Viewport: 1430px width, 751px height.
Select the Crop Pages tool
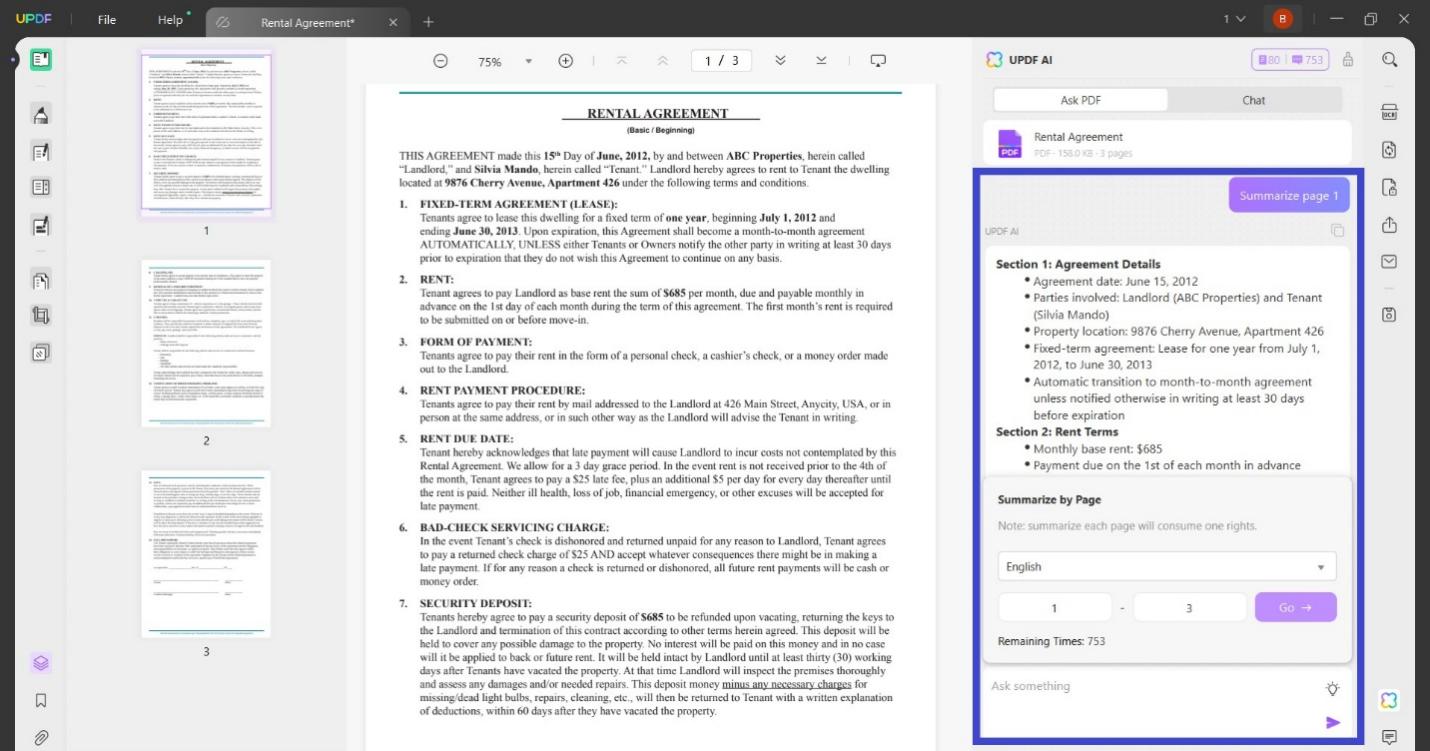(40, 314)
